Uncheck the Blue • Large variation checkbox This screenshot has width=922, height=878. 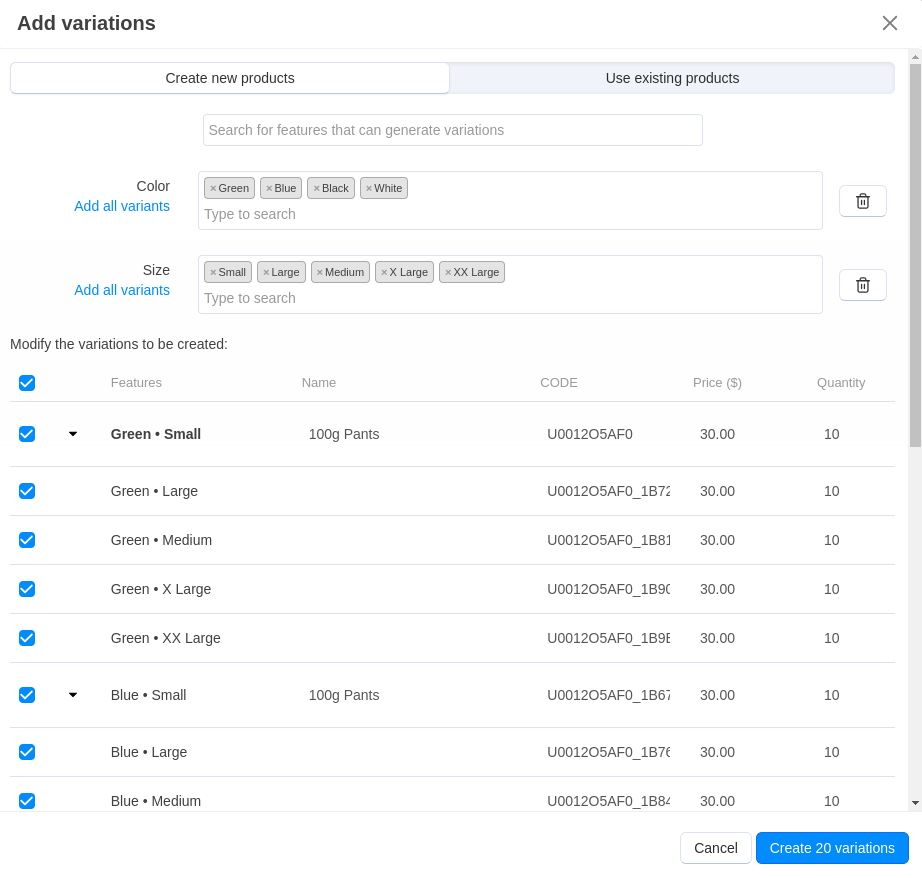pyautogui.click(x=27, y=752)
